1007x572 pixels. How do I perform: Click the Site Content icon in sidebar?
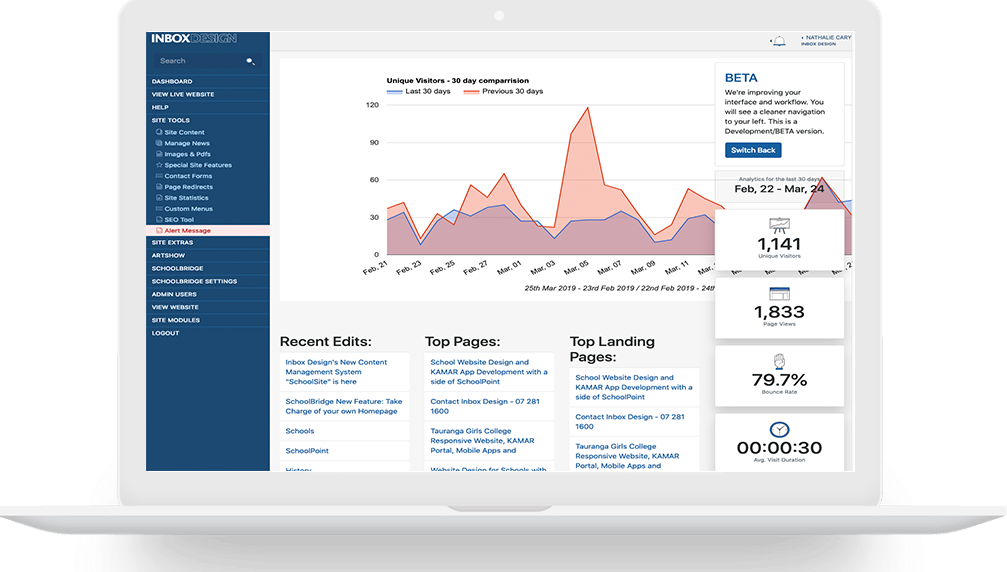[x=159, y=132]
